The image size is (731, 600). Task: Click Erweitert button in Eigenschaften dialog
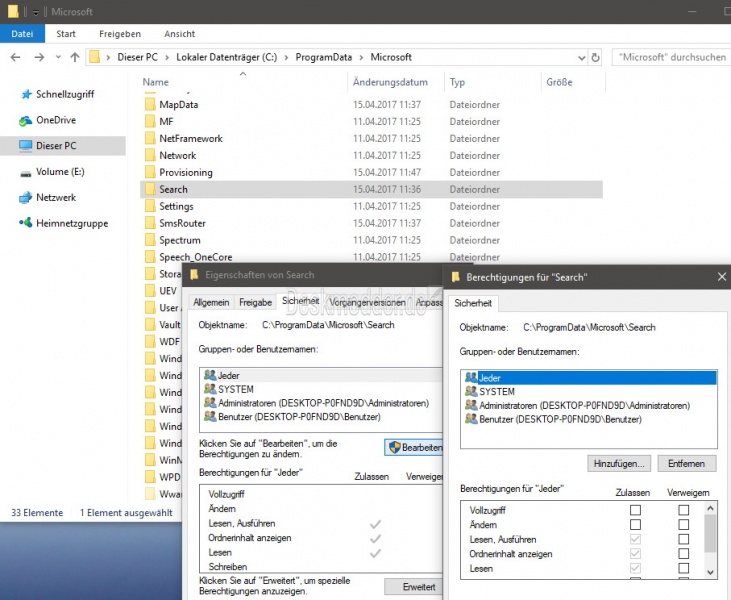click(x=414, y=587)
